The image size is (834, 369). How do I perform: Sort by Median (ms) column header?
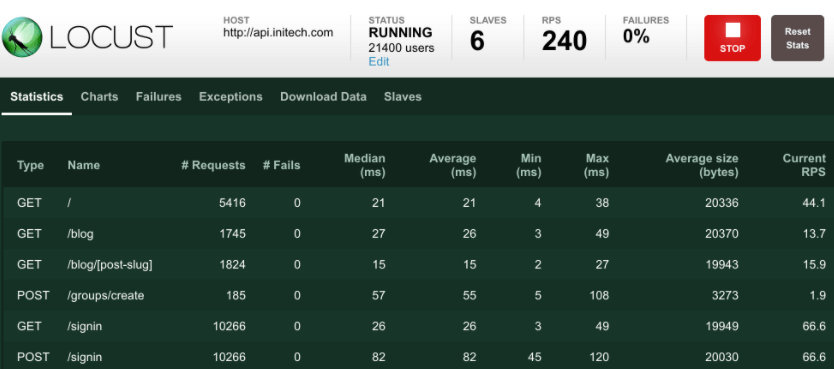[365, 165]
